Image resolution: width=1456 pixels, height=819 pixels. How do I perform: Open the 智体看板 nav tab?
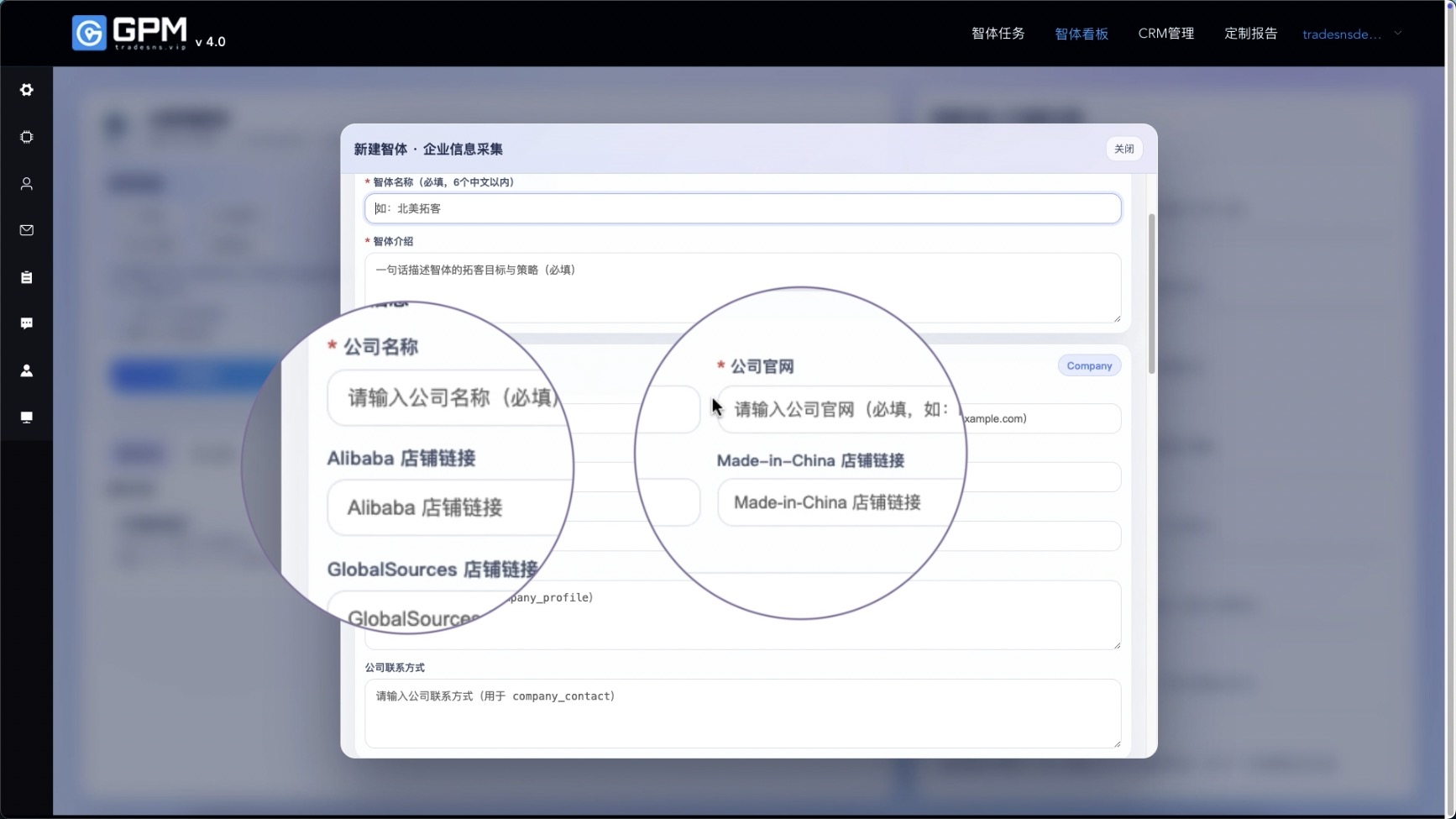1081,34
